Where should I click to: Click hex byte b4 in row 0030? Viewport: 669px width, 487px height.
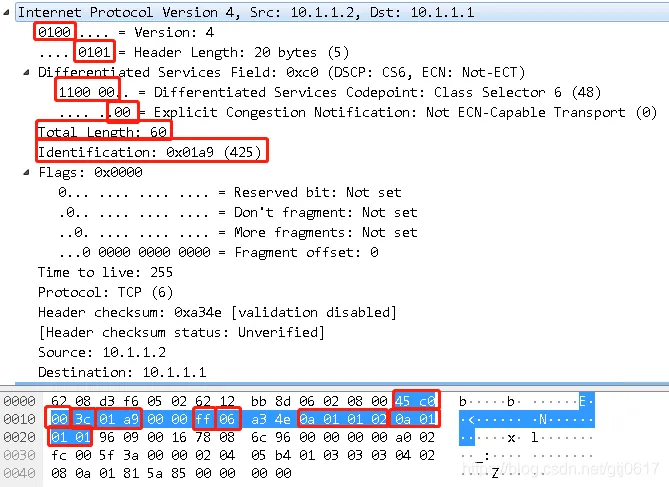point(282,455)
